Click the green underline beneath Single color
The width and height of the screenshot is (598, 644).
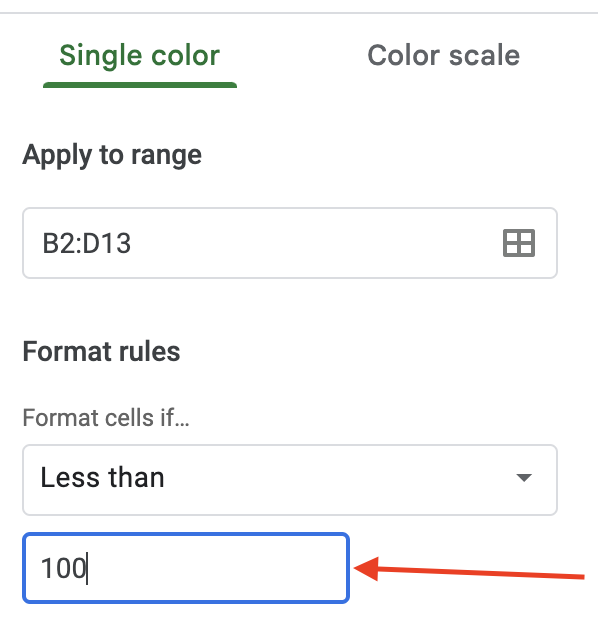coord(140,85)
